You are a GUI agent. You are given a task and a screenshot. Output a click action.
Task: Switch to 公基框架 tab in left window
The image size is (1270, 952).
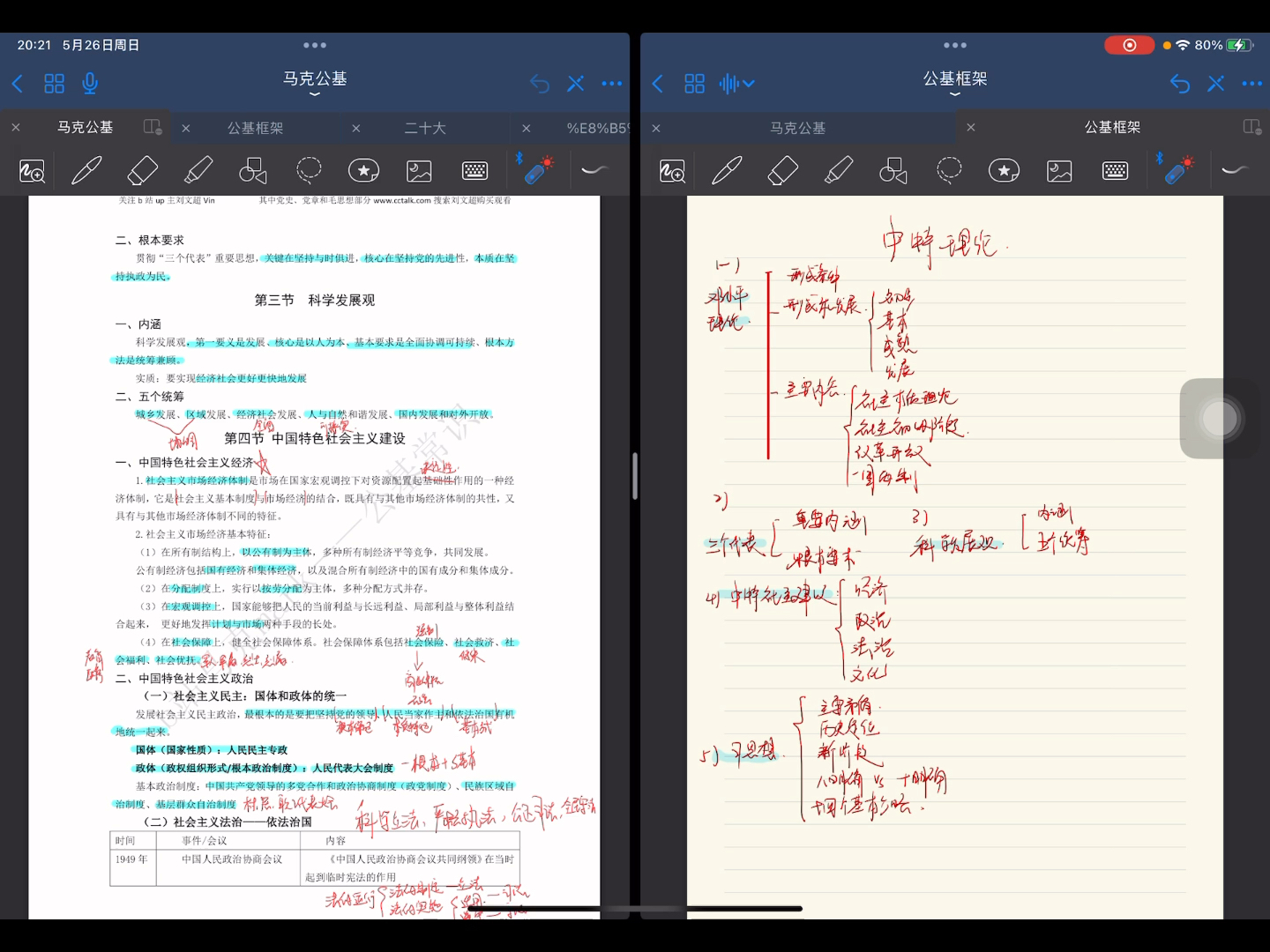tap(256, 128)
